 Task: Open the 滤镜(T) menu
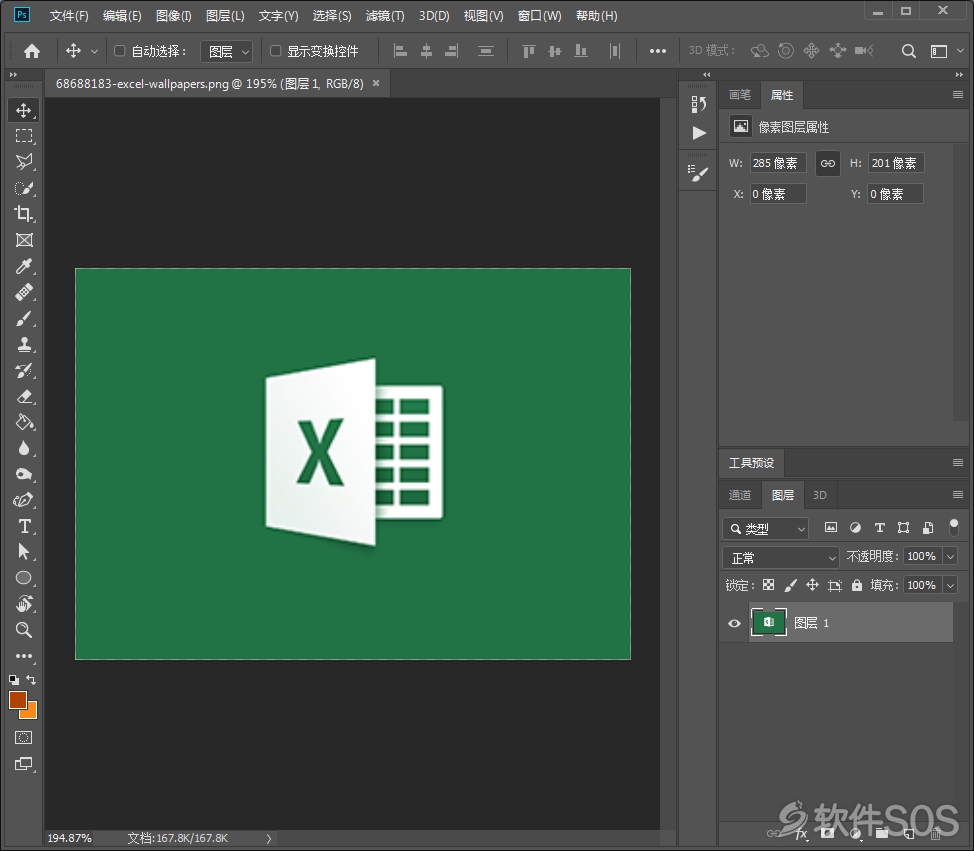[385, 16]
